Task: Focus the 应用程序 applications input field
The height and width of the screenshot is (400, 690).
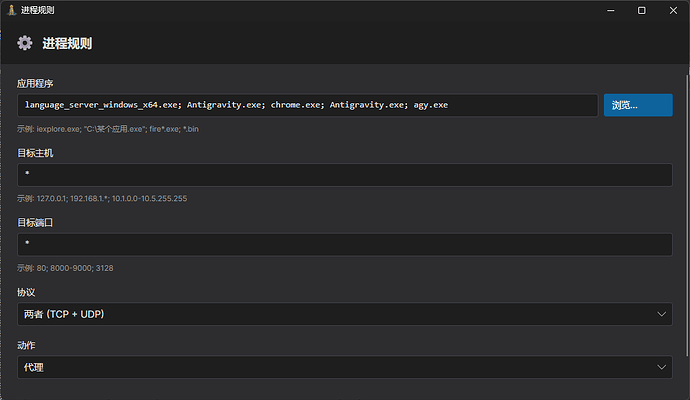Action: click(308, 105)
